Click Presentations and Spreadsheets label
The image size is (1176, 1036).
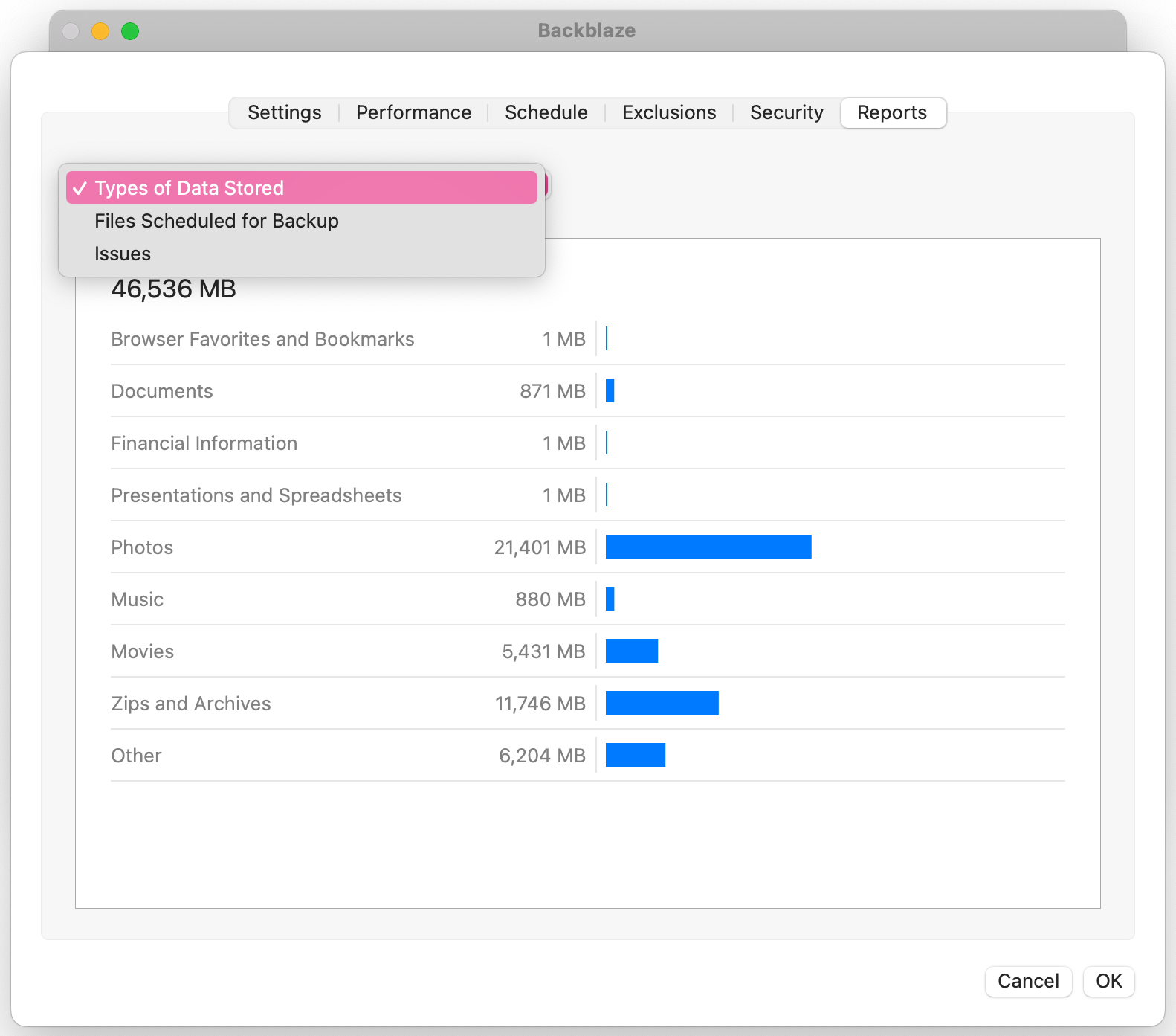[x=256, y=495]
